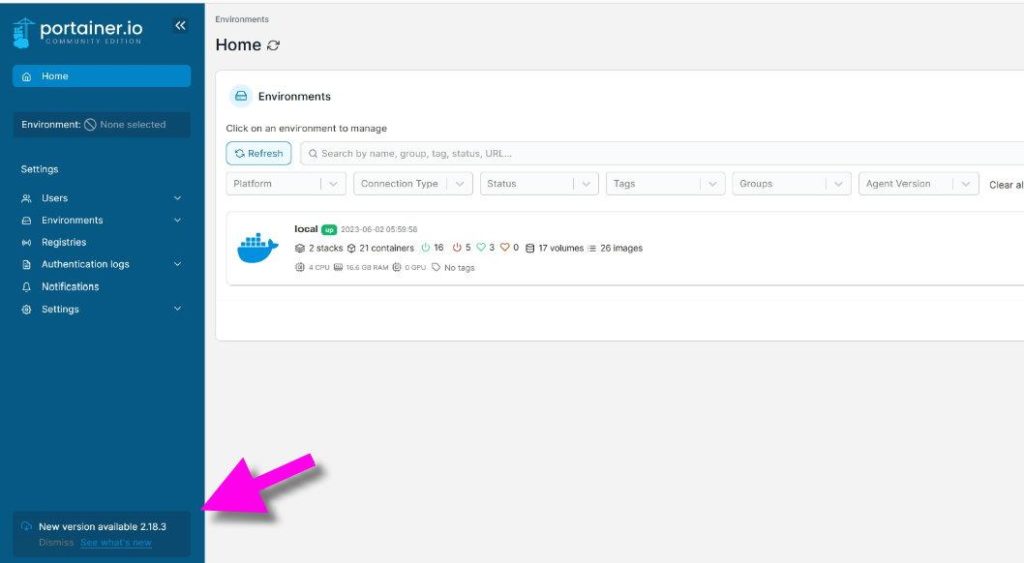Viewport: 1024px width, 563px height.
Task: Click the refresh icon beside Home title
Action: [x=273, y=45]
